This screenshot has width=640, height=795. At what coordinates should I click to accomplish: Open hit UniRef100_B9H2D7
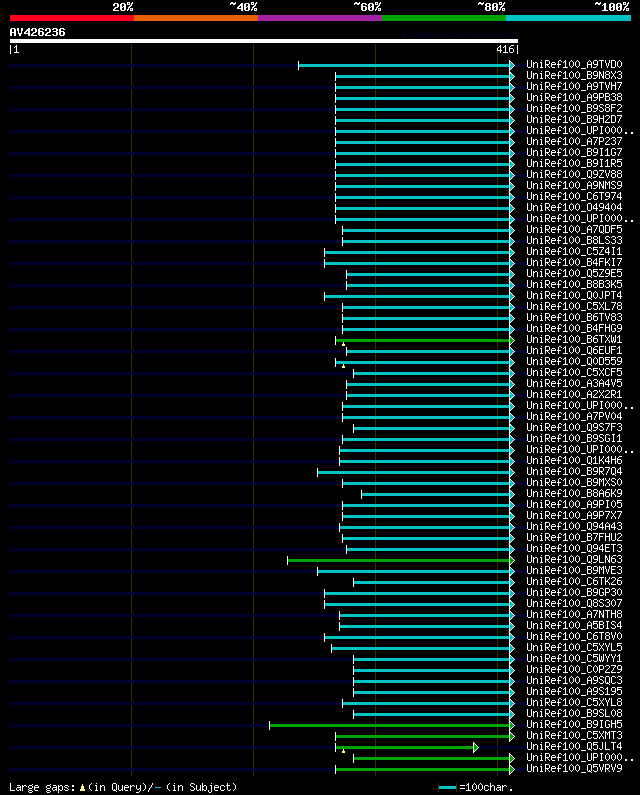pos(574,120)
